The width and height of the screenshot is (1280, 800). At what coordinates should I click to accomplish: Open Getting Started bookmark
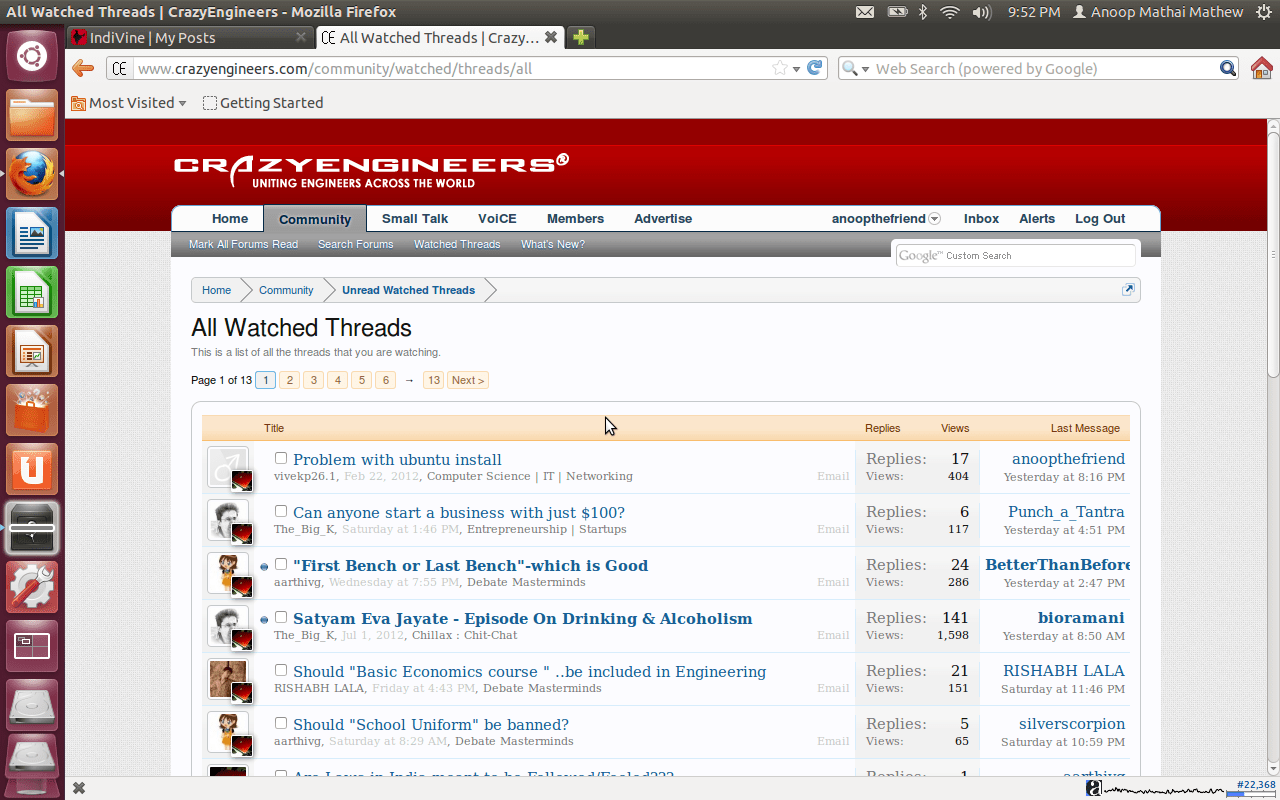tap(263, 103)
